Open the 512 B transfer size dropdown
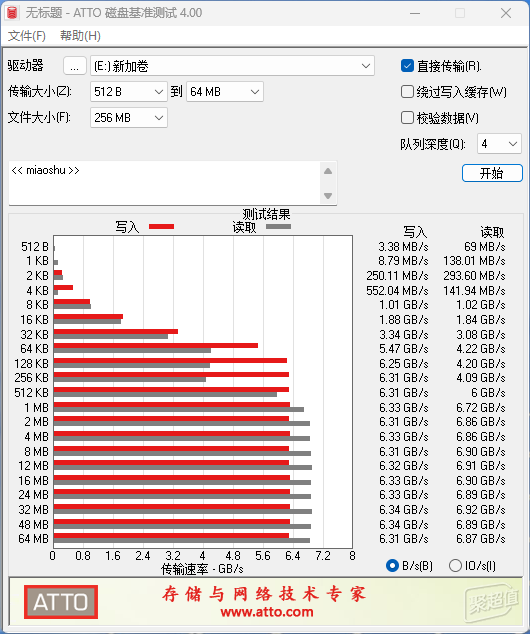The height and width of the screenshot is (634, 530). pos(129,92)
